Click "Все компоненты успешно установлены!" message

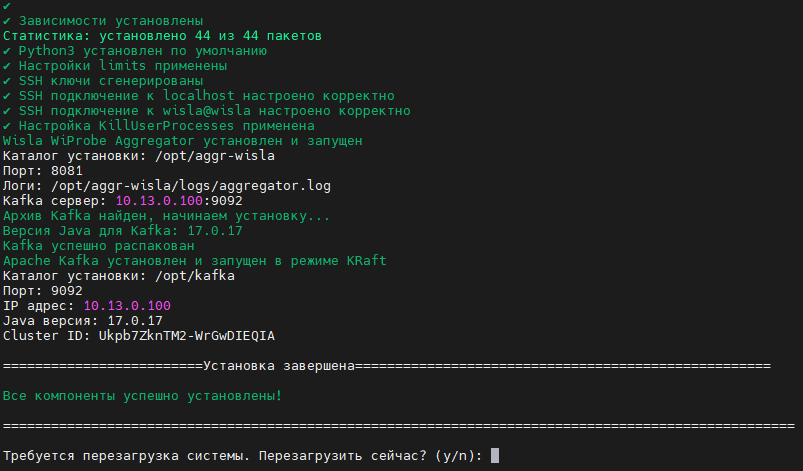142,396
